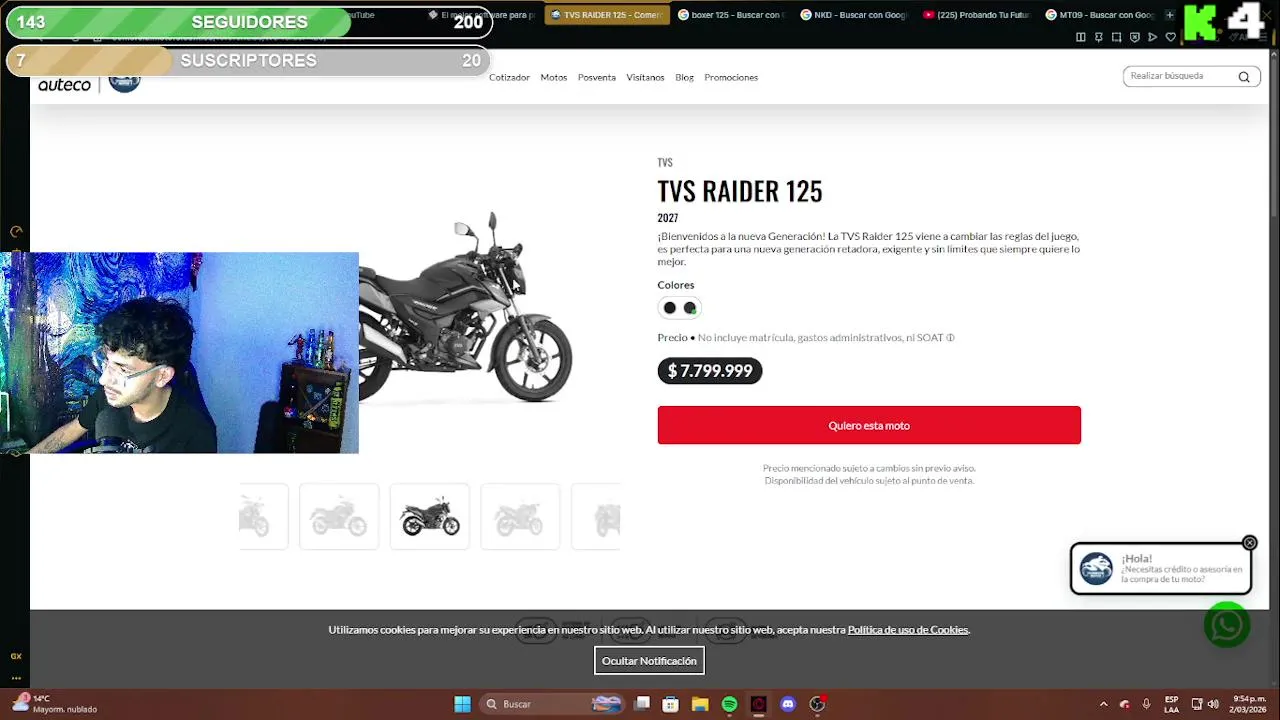The width and height of the screenshot is (1280, 720).
Task: Click the browser player arrow icon
Action: [x=1152, y=37]
